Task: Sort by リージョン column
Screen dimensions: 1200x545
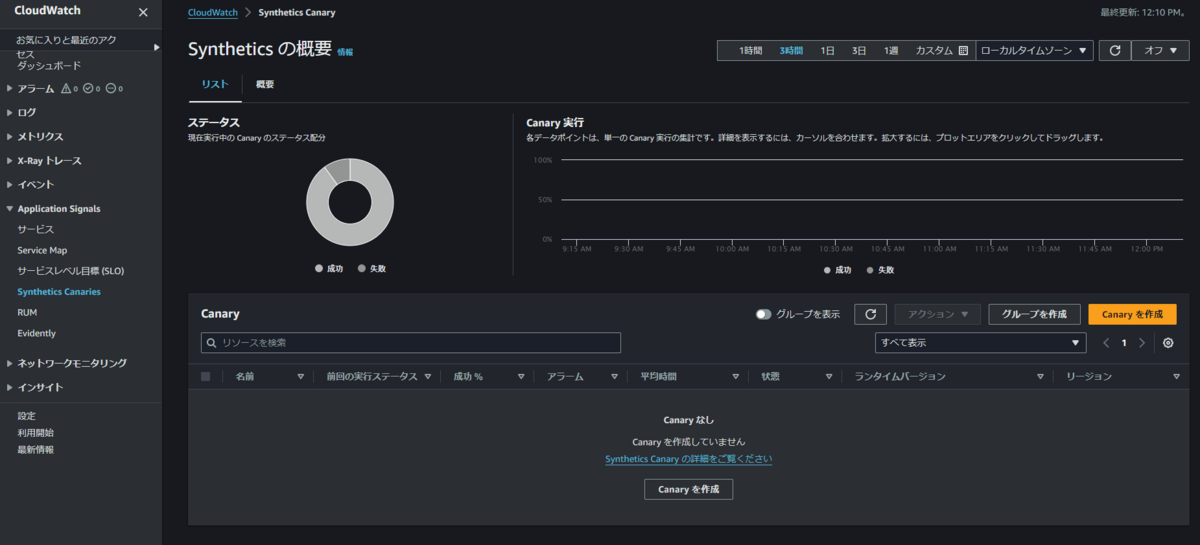Action: point(1176,377)
